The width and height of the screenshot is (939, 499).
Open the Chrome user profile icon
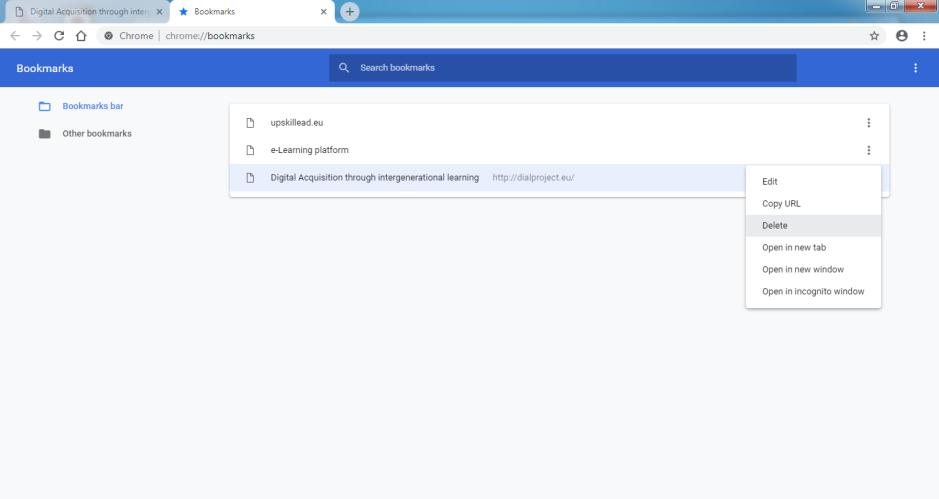[x=901, y=36]
